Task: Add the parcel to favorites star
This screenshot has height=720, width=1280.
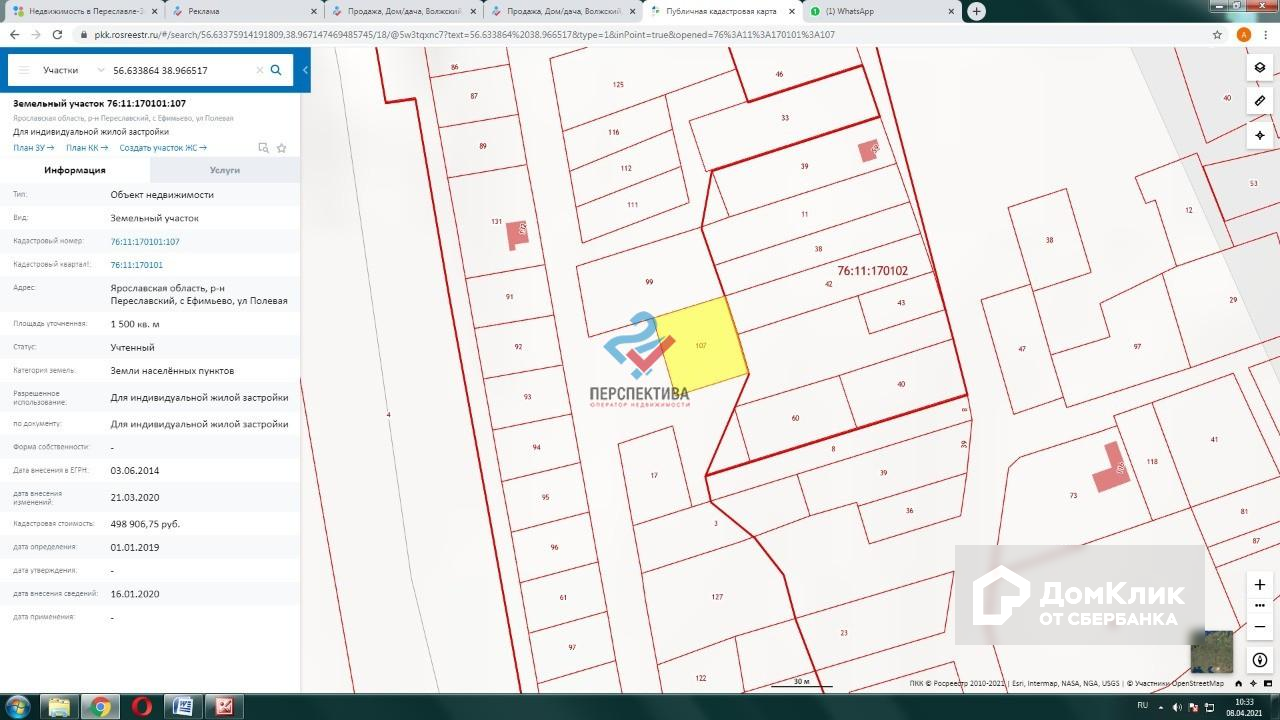Action: (x=281, y=148)
